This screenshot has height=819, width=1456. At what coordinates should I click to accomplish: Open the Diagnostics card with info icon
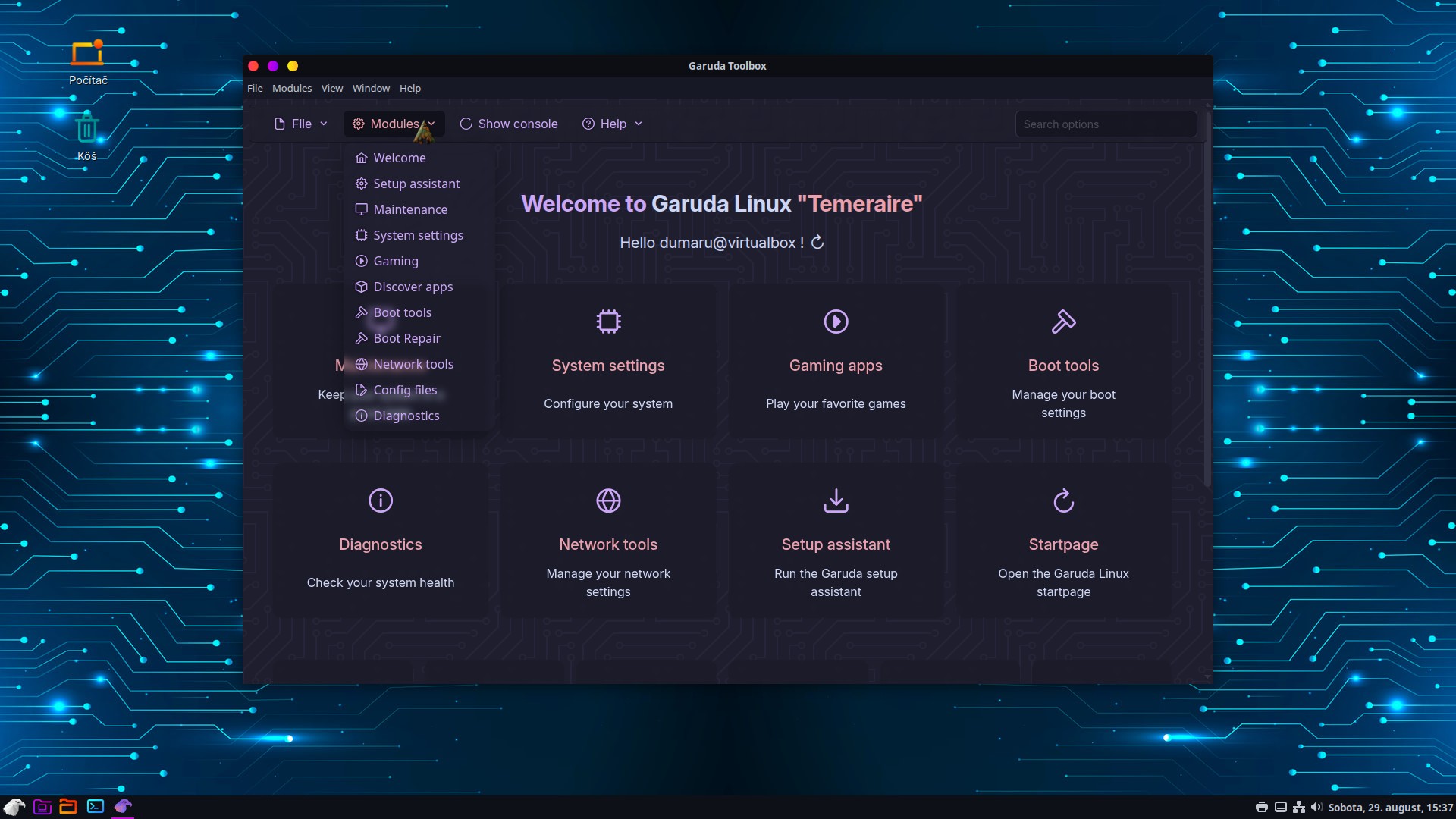click(381, 539)
